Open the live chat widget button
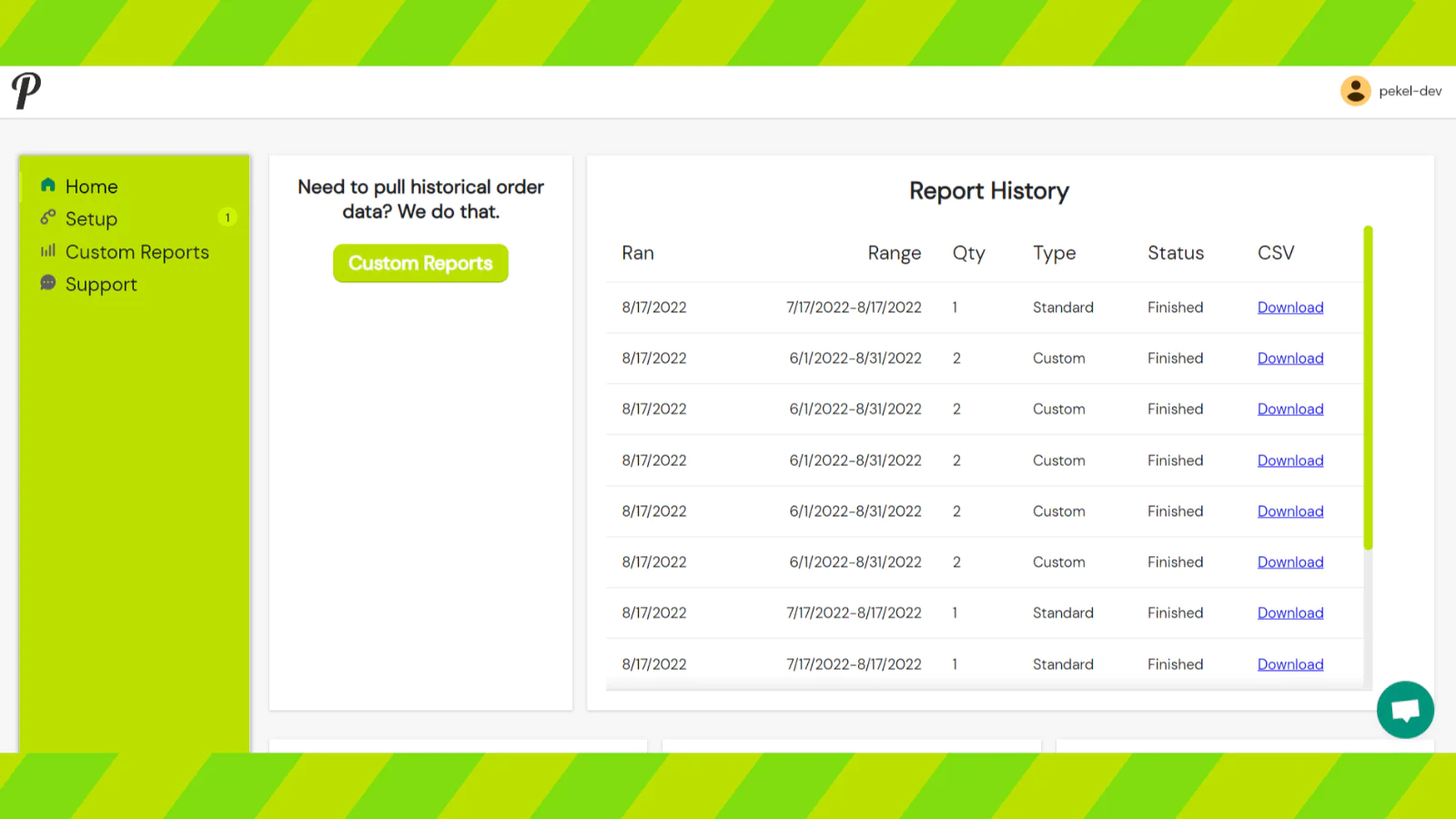The height and width of the screenshot is (819, 1456). [x=1405, y=710]
